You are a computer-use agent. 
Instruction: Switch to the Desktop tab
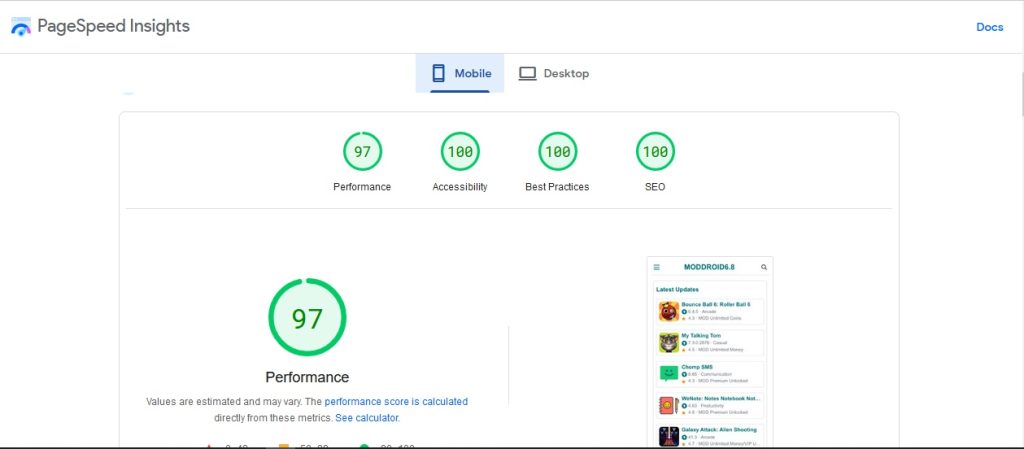pyautogui.click(x=554, y=73)
